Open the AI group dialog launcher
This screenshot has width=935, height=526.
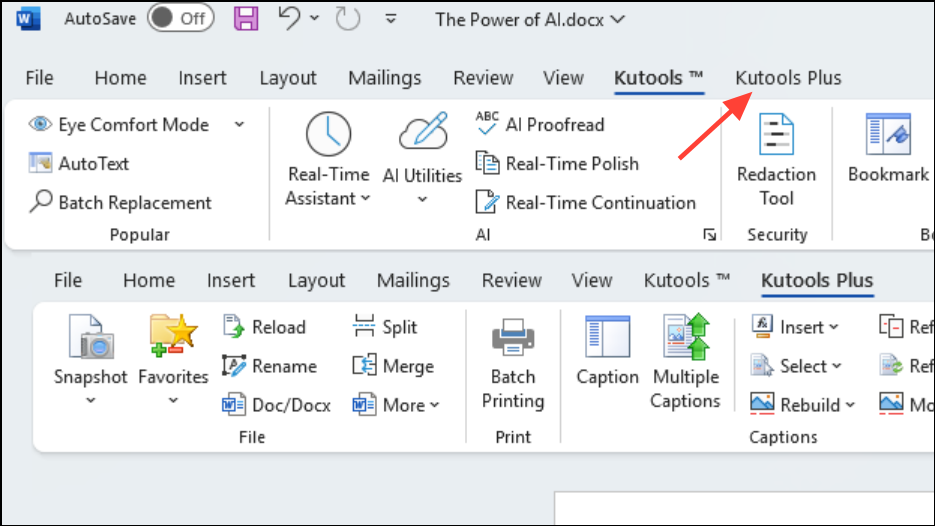(709, 235)
